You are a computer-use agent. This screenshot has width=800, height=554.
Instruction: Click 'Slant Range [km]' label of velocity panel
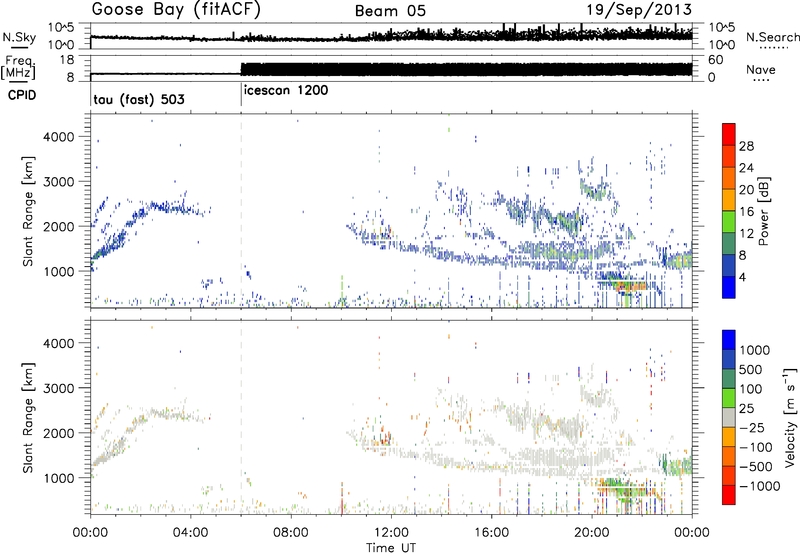[x=28, y=418]
